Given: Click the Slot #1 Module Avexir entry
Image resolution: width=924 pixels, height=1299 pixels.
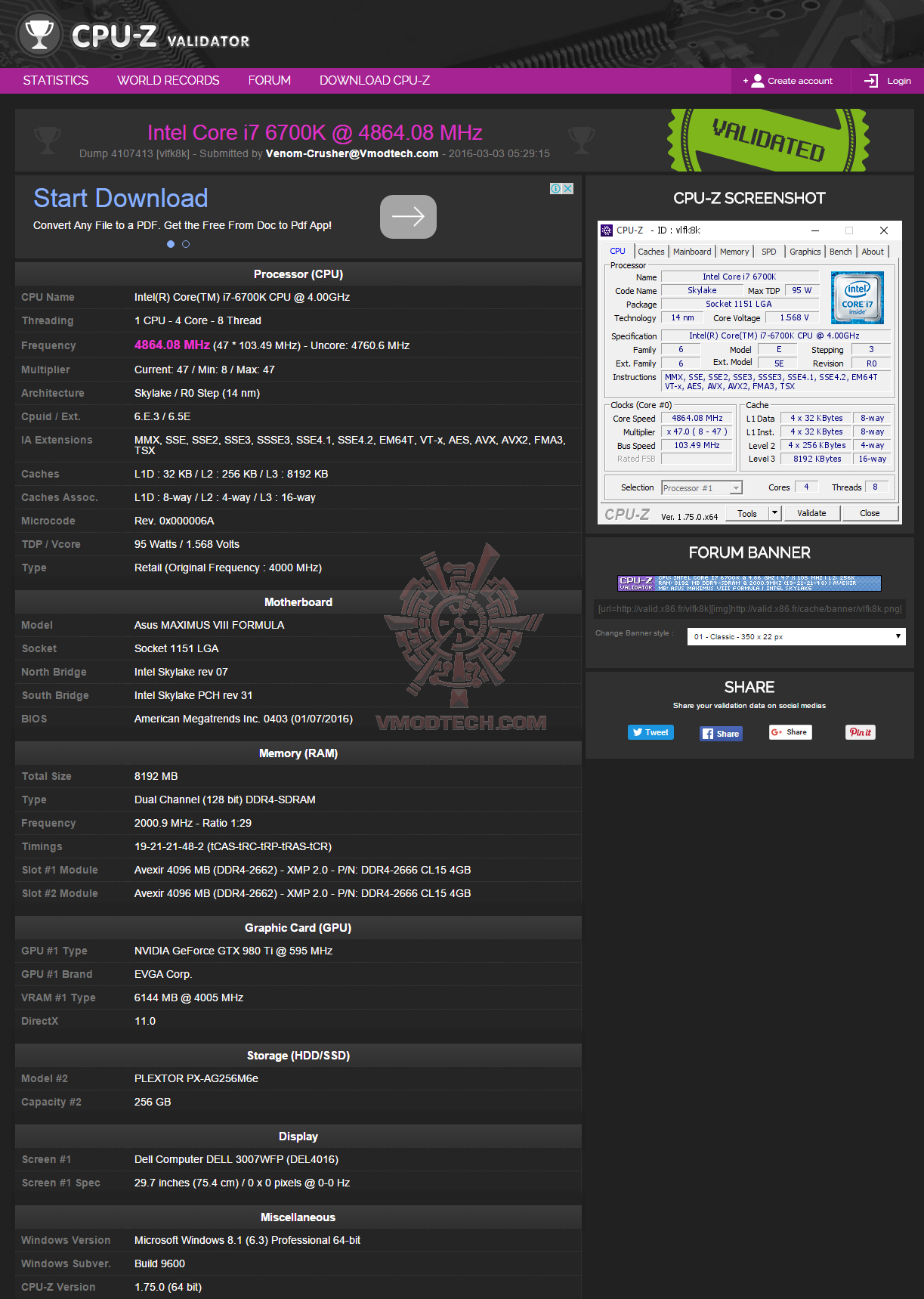Looking at the screenshot, I should click(302, 870).
